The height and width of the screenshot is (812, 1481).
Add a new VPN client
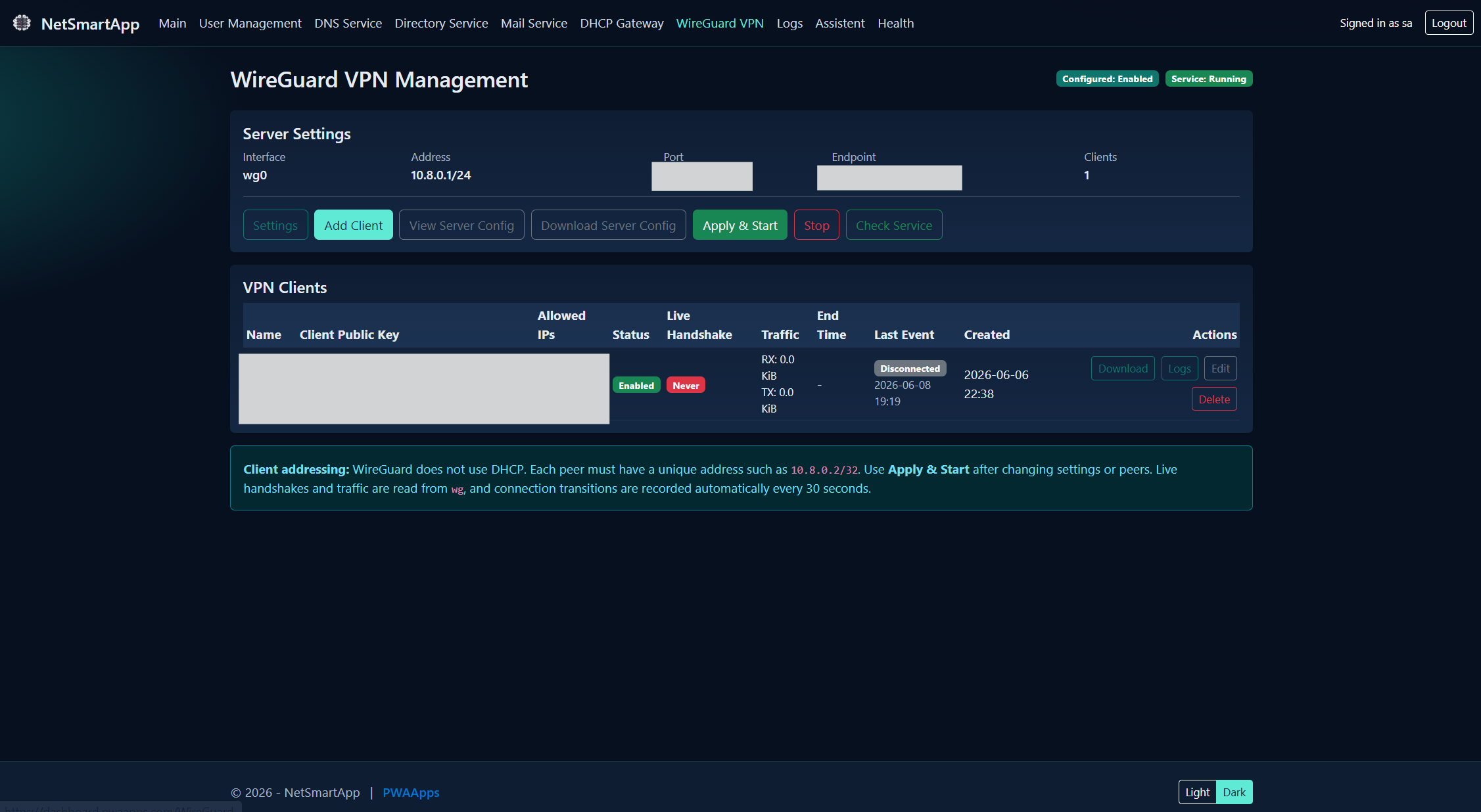pos(353,225)
